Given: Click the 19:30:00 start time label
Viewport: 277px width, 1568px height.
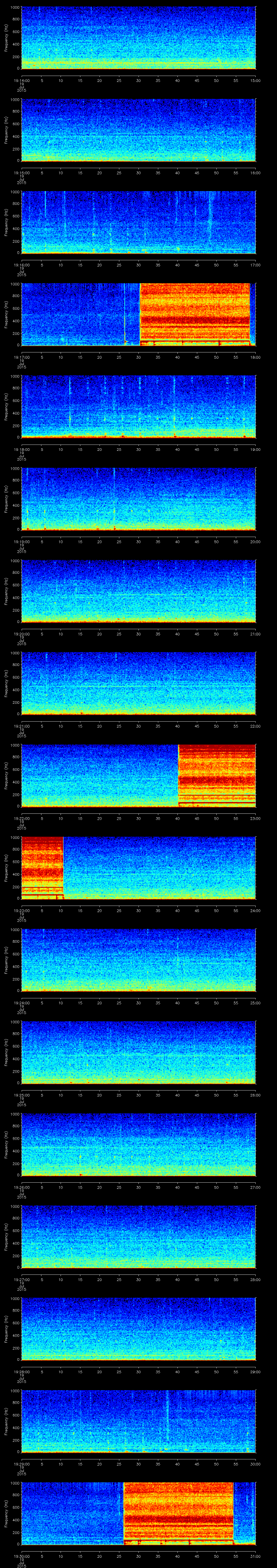Looking at the screenshot, I should (21, 1556).
